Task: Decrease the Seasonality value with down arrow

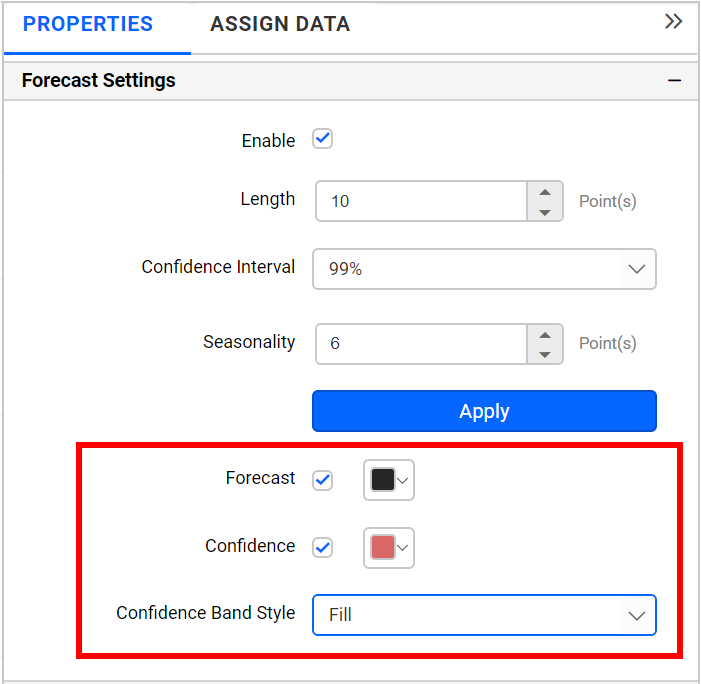Action: [x=544, y=354]
